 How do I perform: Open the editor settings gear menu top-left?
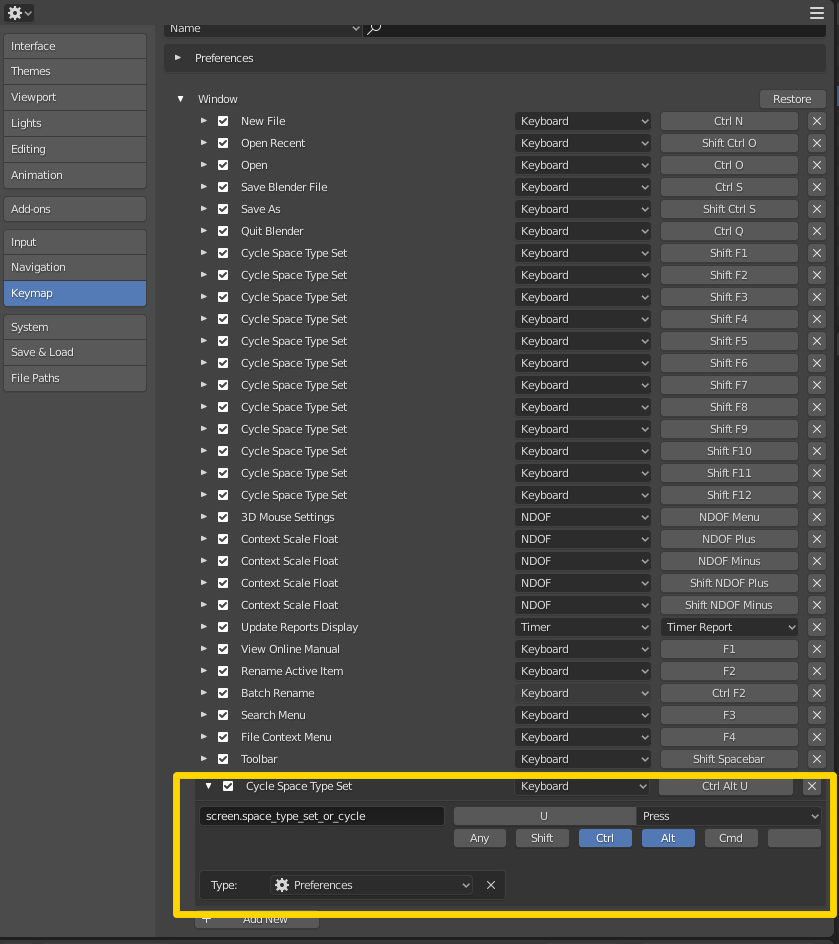(x=18, y=13)
